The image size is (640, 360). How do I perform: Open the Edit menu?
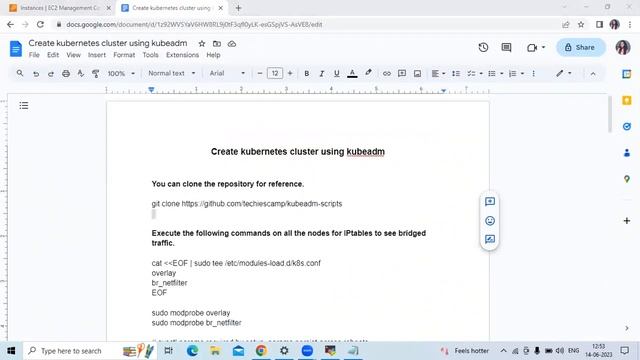click(53, 55)
